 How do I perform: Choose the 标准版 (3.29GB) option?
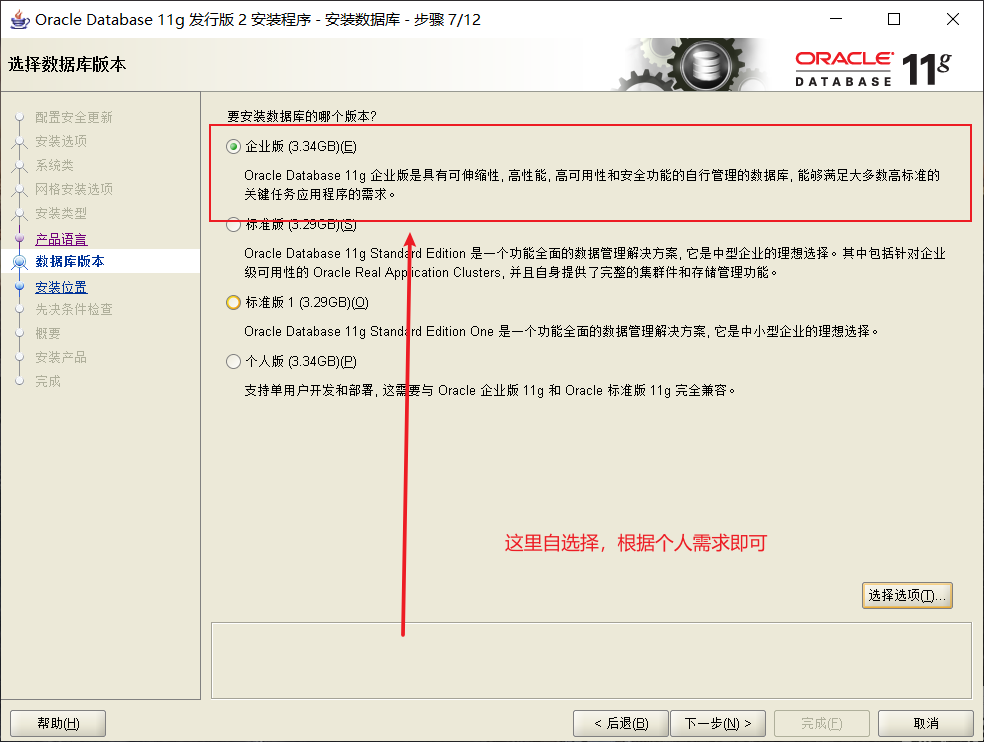pos(232,224)
